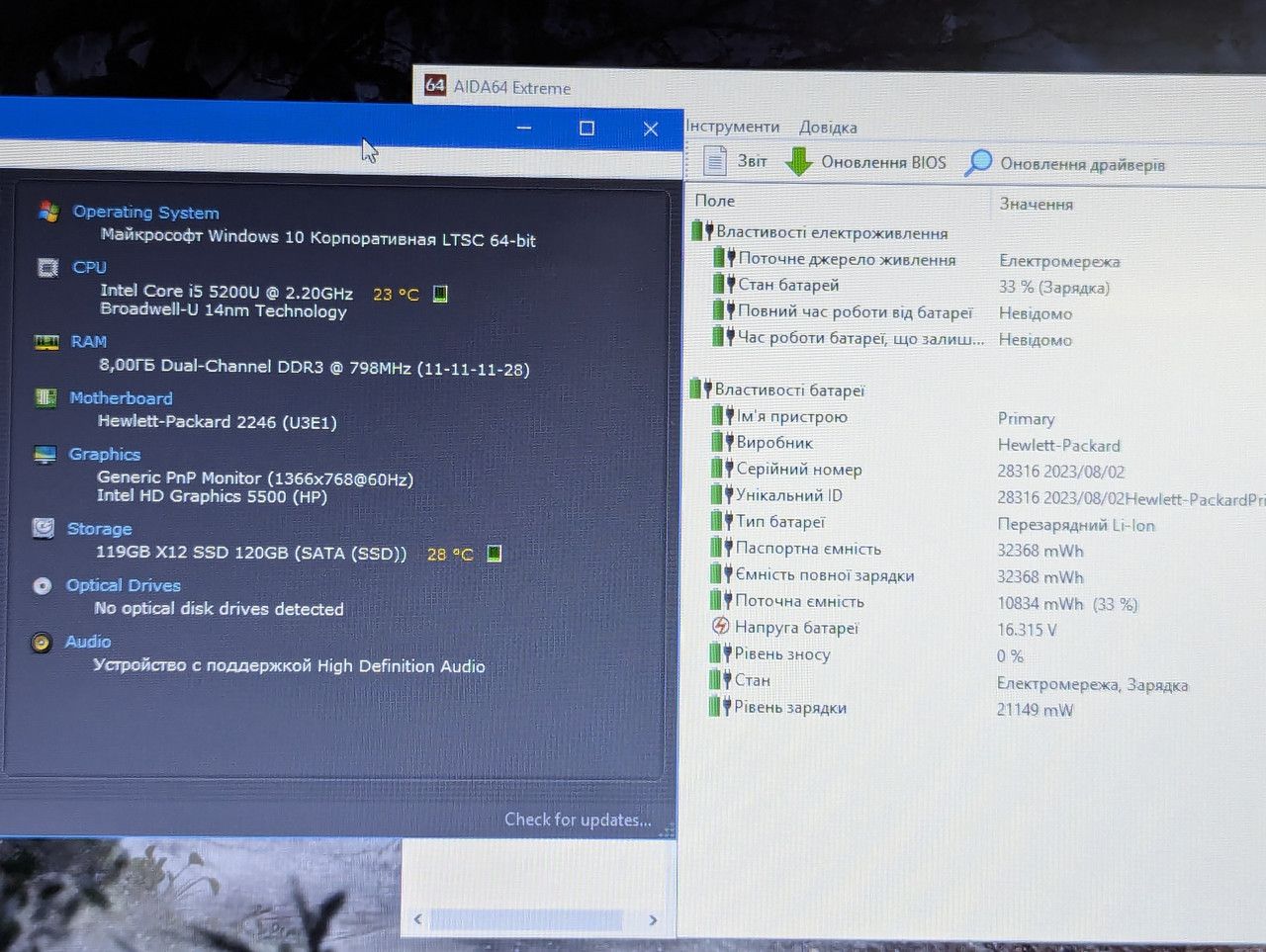Click the CPU temperature green indicator
1266x952 pixels.
coord(440,294)
